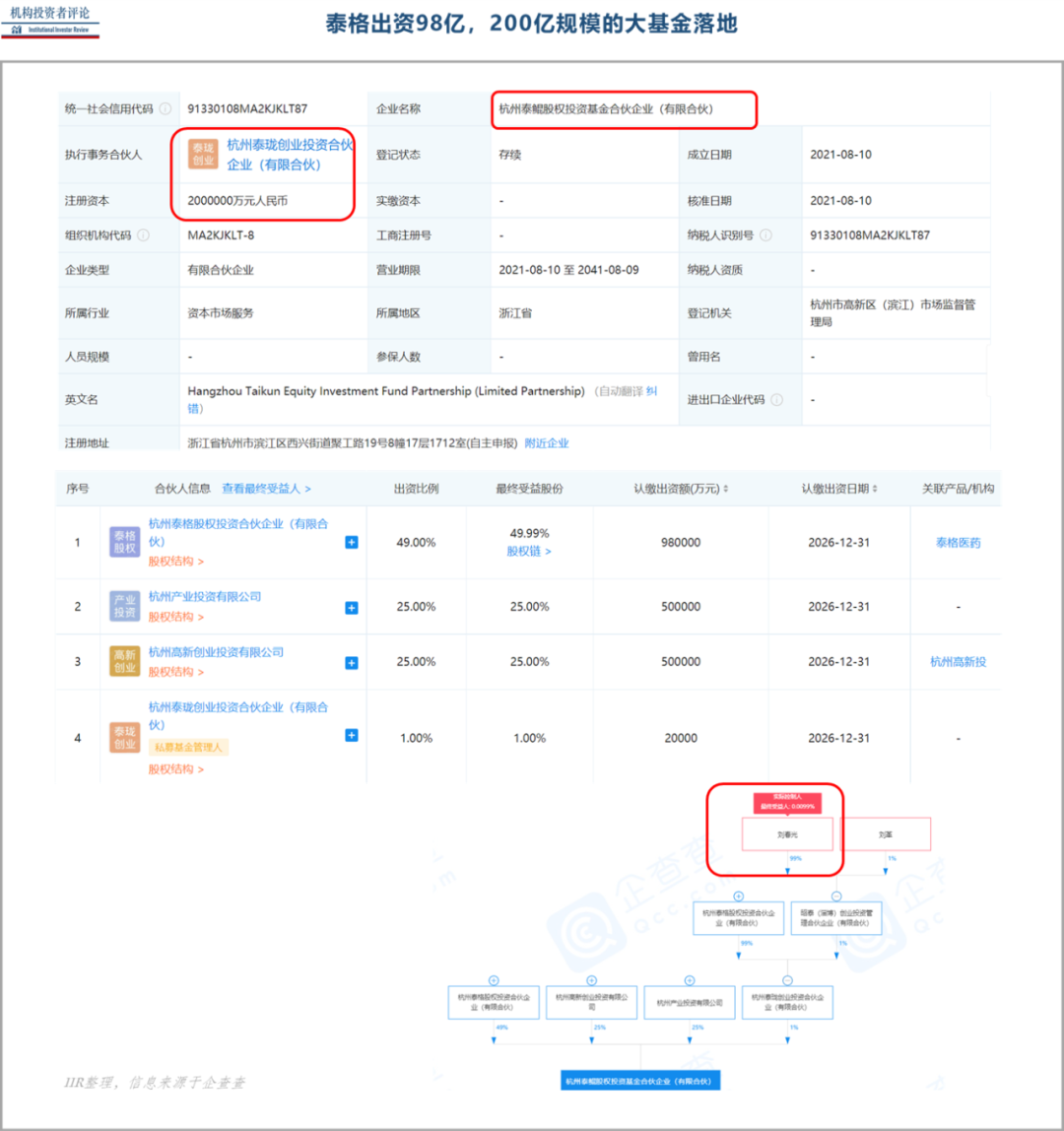Click 最终受益股份 column header
1064x1131 pixels.
coord(529,489)
